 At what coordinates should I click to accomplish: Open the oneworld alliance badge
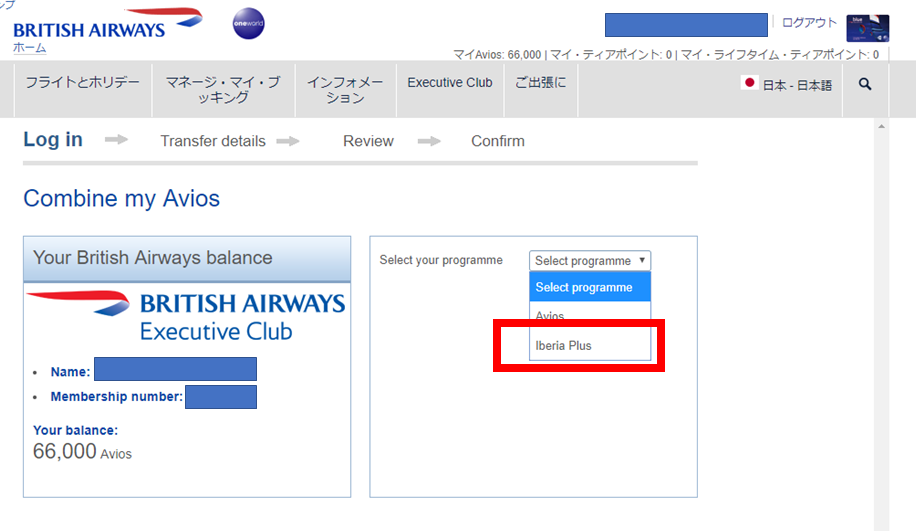[x=248, y=23]
